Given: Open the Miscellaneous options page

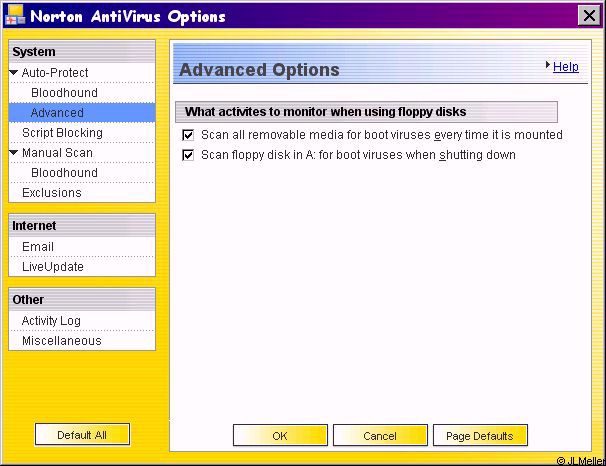Looking at the screenshot, I should coord(62,341).
